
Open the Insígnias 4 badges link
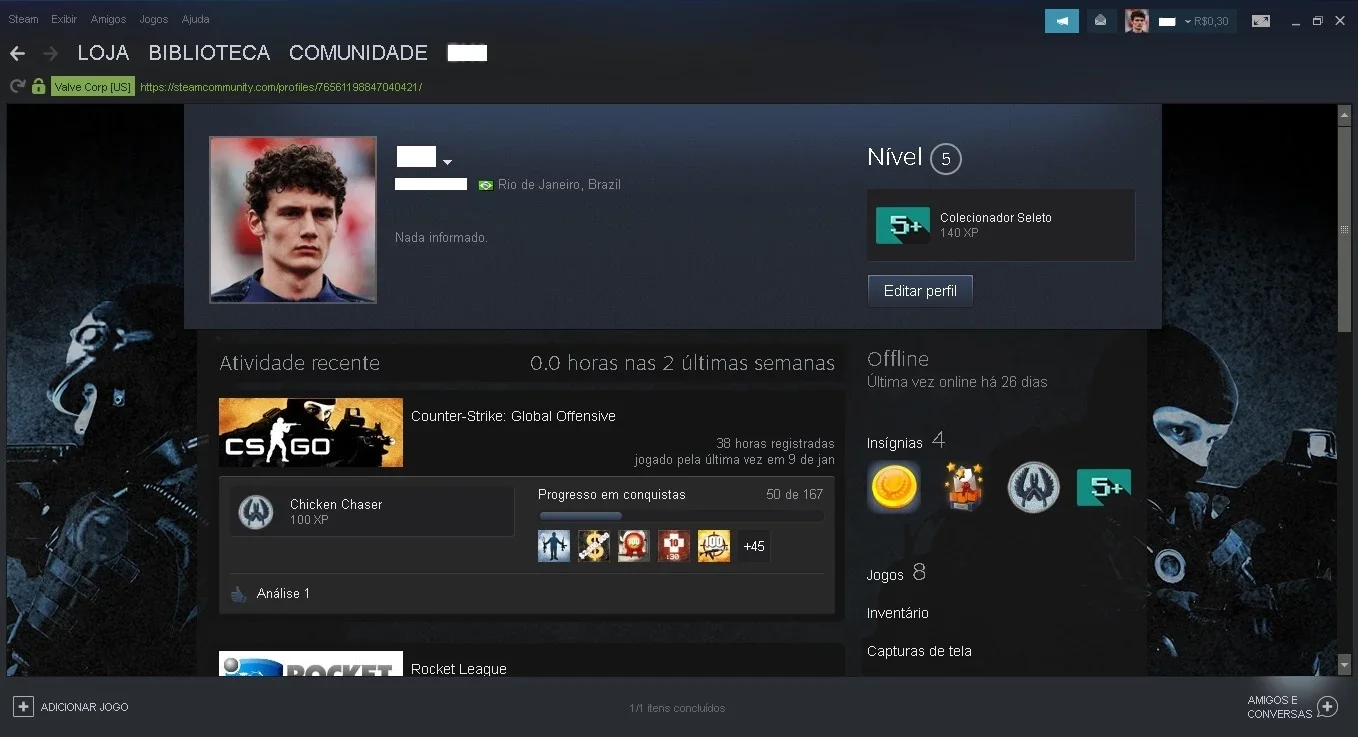coord(906,441)
